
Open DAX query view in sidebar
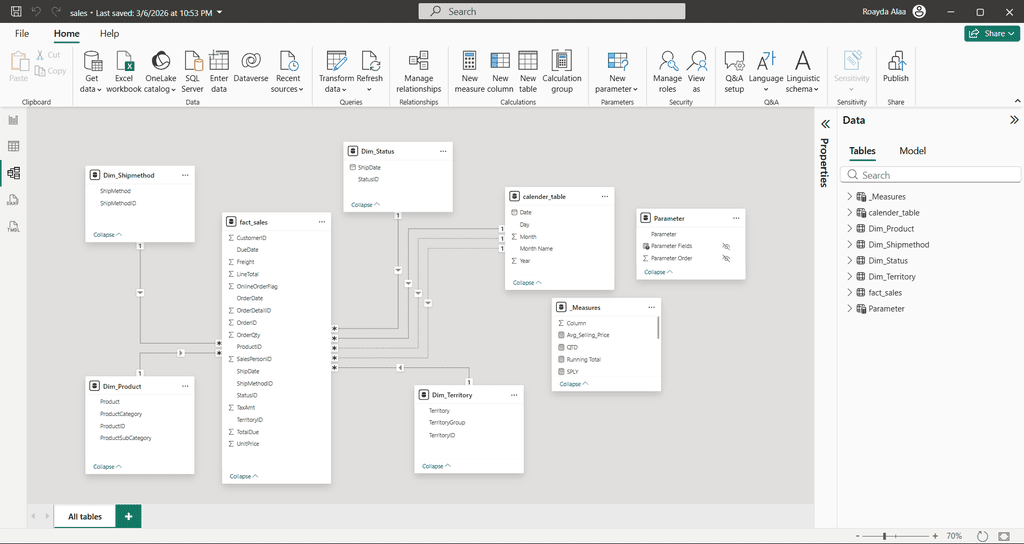[14, 199]
